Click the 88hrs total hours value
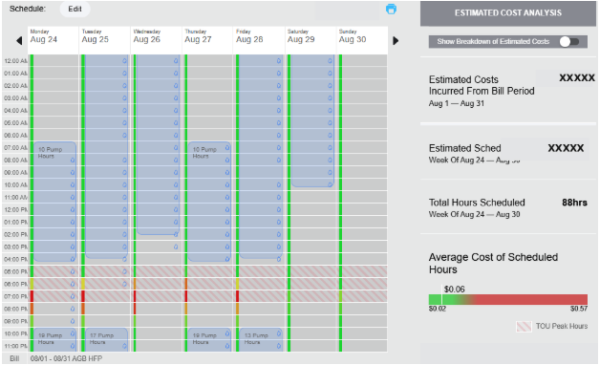Viewport: 600px width, 365px height. 574,203
